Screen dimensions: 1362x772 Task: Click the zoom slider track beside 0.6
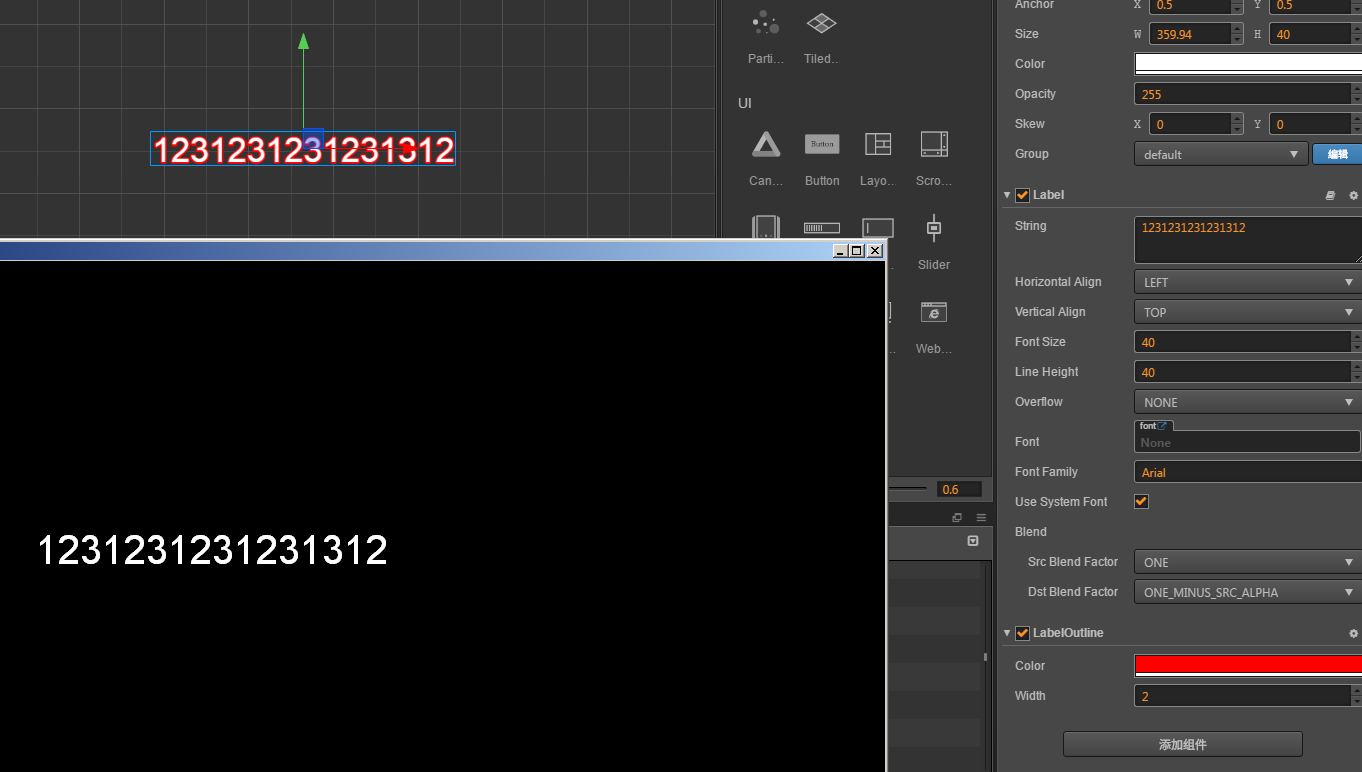(908, 489)
